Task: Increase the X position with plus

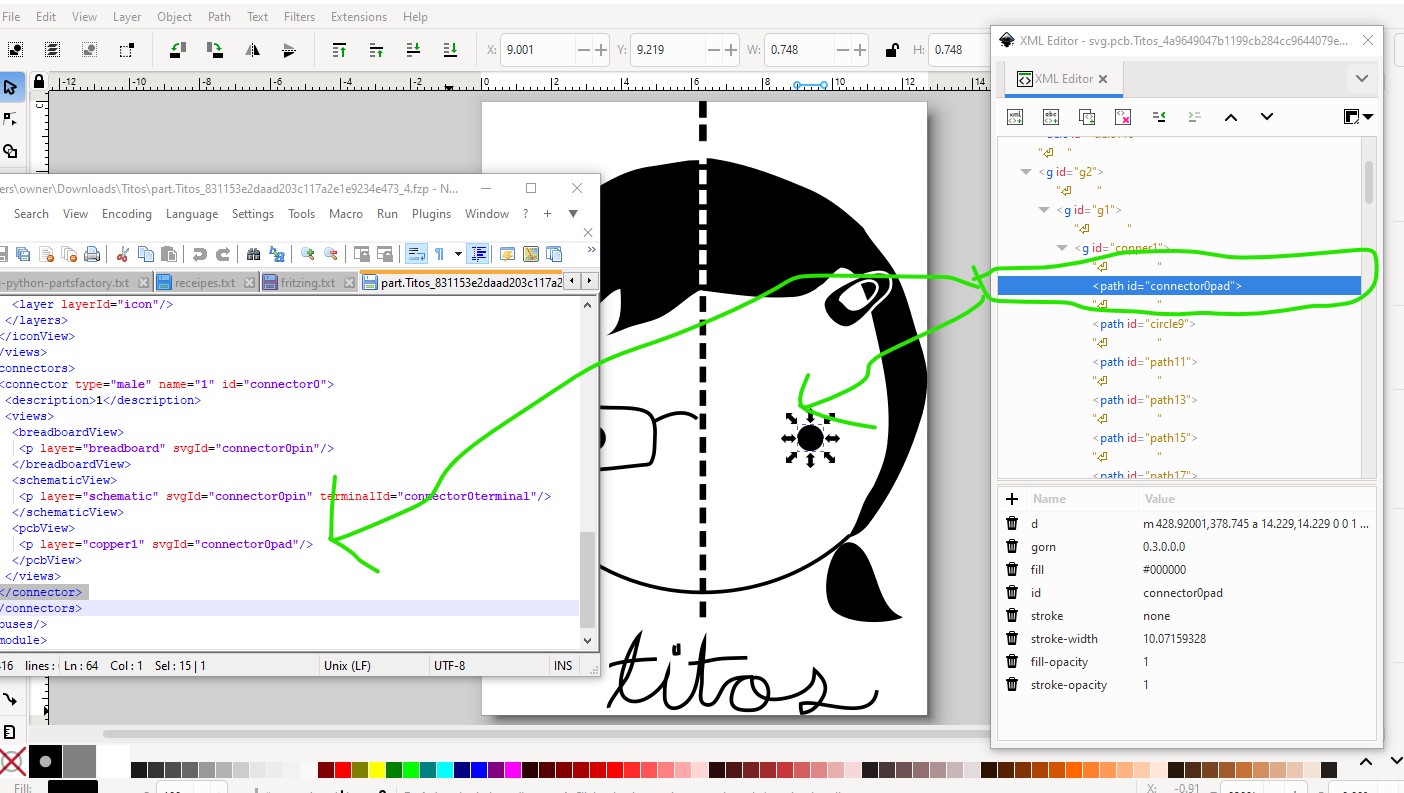Action: tap(601, 49)
